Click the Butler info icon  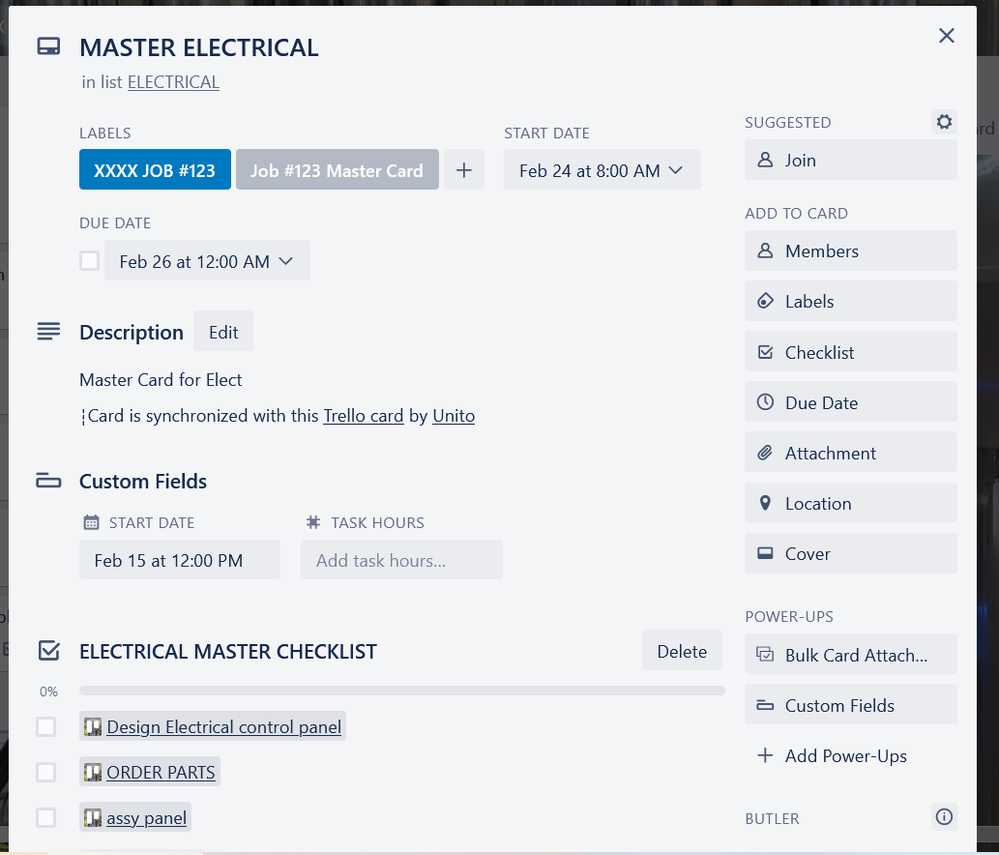[944, 817]
